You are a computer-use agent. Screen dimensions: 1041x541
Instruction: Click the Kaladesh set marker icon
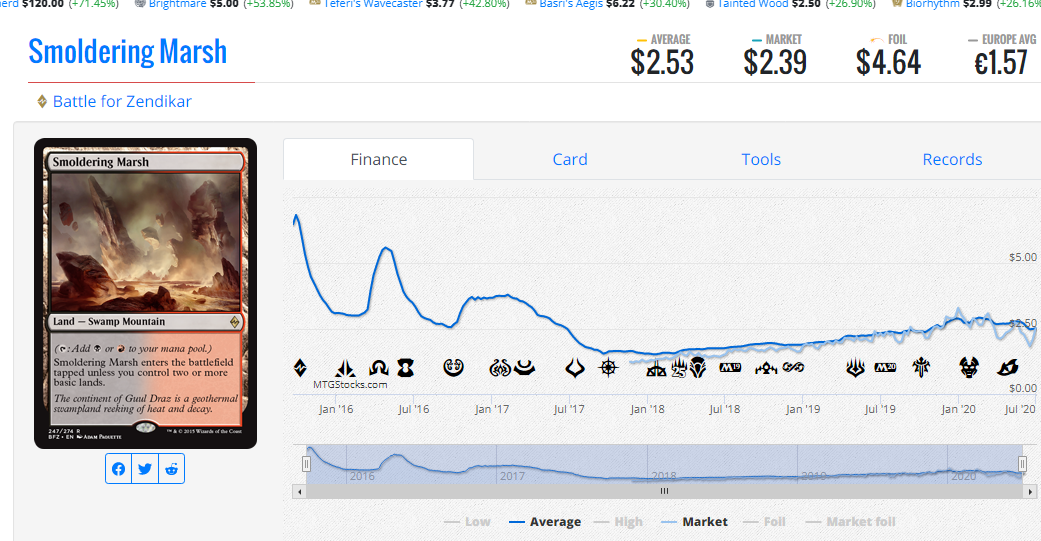[453, 367]
